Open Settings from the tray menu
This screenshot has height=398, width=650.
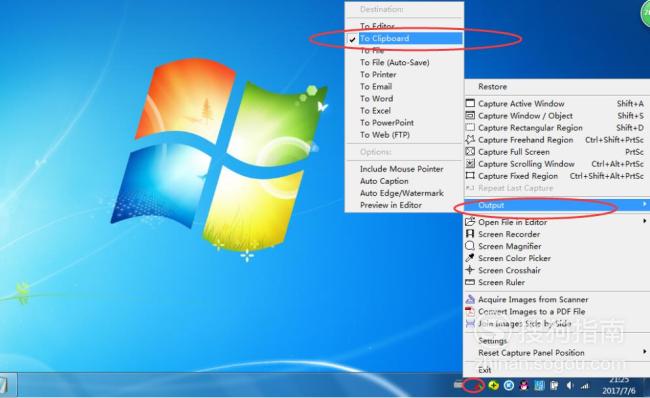[557, 341]
